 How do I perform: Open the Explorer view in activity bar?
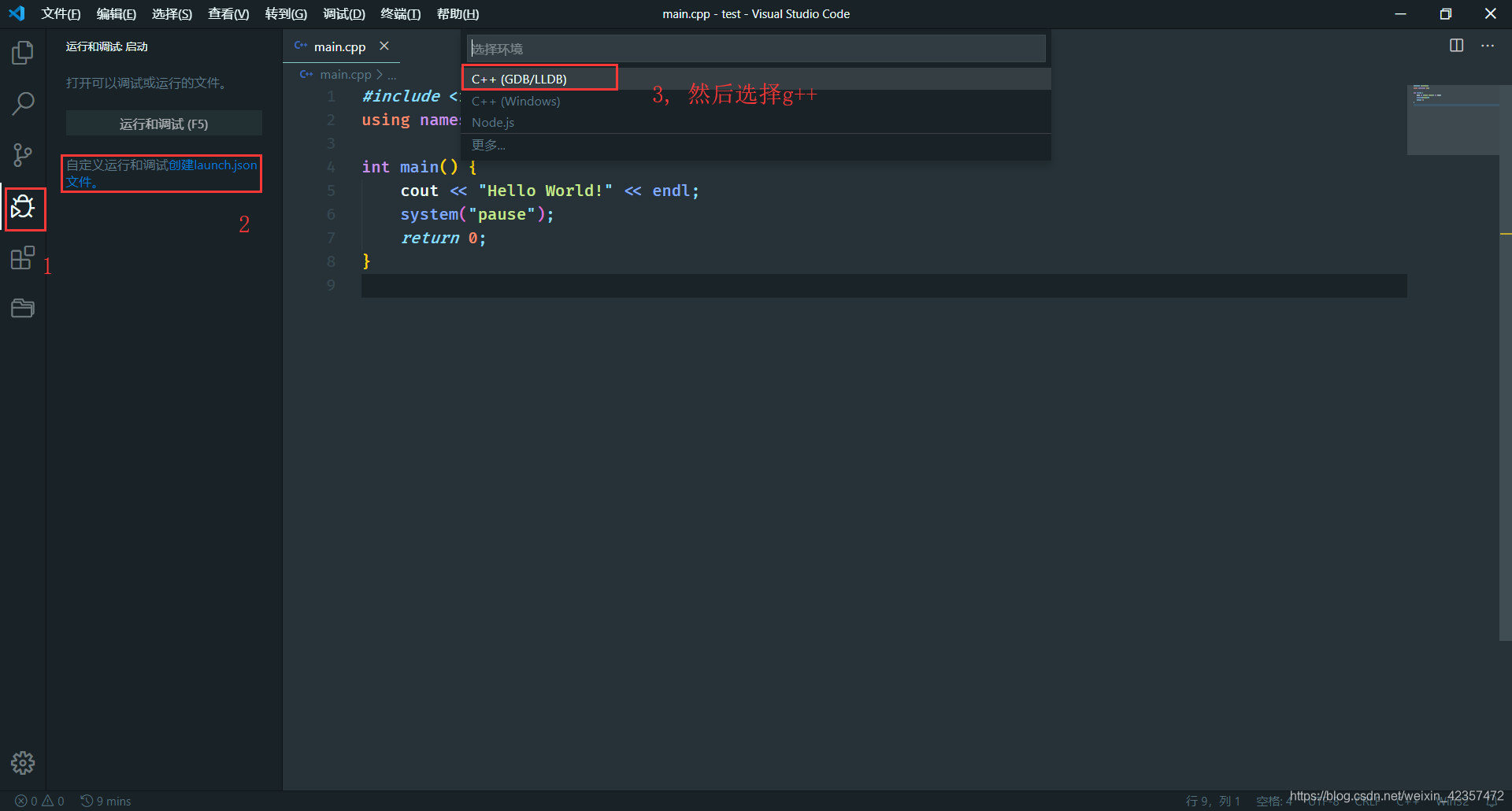coord(23,53)
